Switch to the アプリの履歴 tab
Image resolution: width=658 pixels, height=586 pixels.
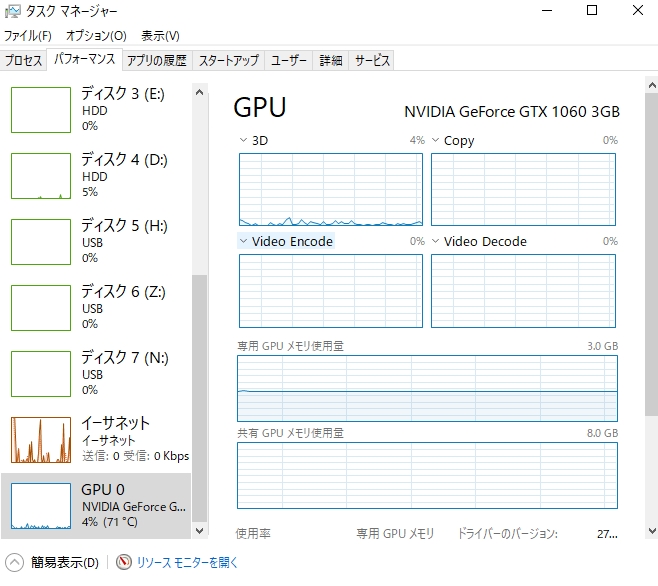(157, 60)
